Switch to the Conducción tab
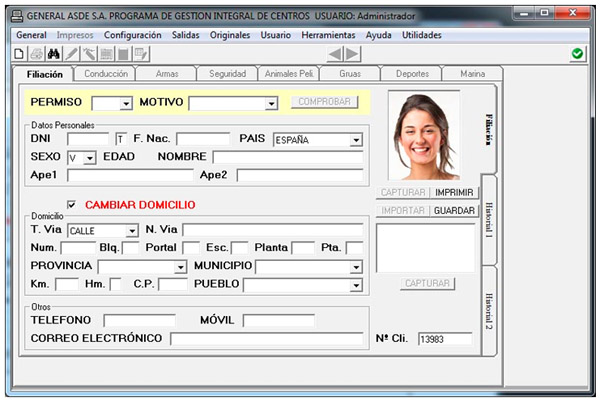The height and width of the screenshot is (402, 600). click(x=106, y=74)
